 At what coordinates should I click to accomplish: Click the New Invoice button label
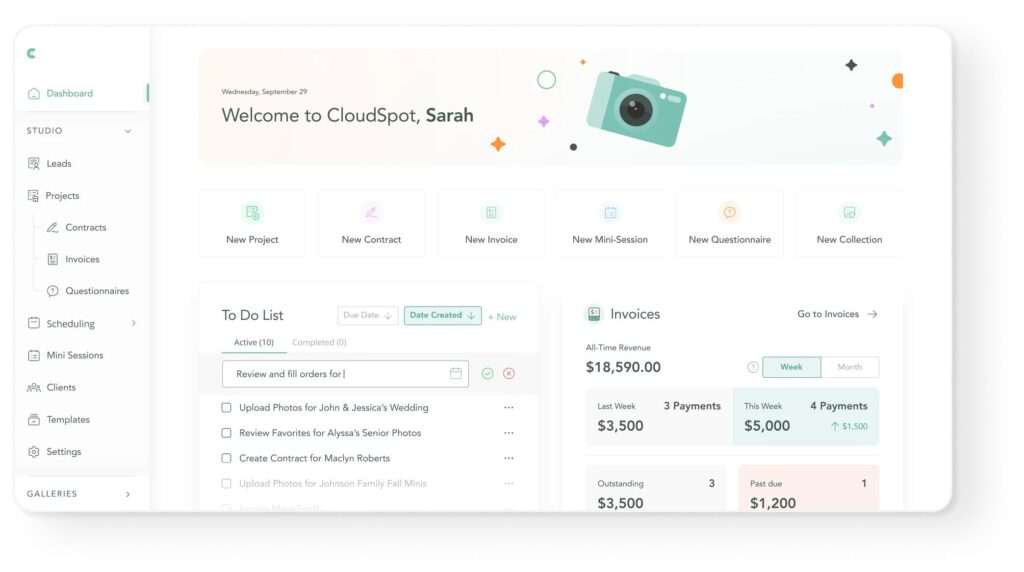(491, 240)
